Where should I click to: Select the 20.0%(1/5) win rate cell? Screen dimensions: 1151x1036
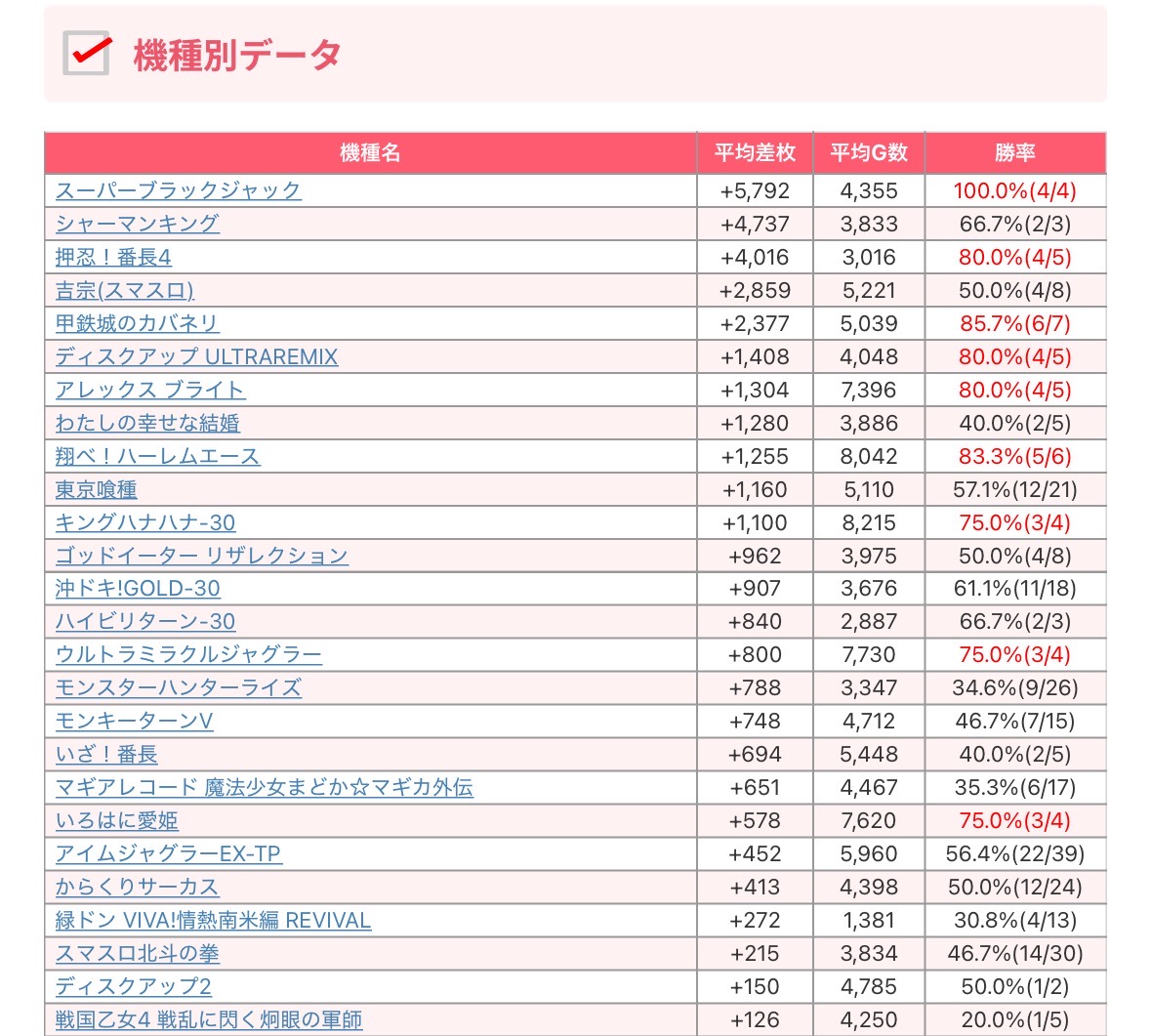[1015, 1019]
